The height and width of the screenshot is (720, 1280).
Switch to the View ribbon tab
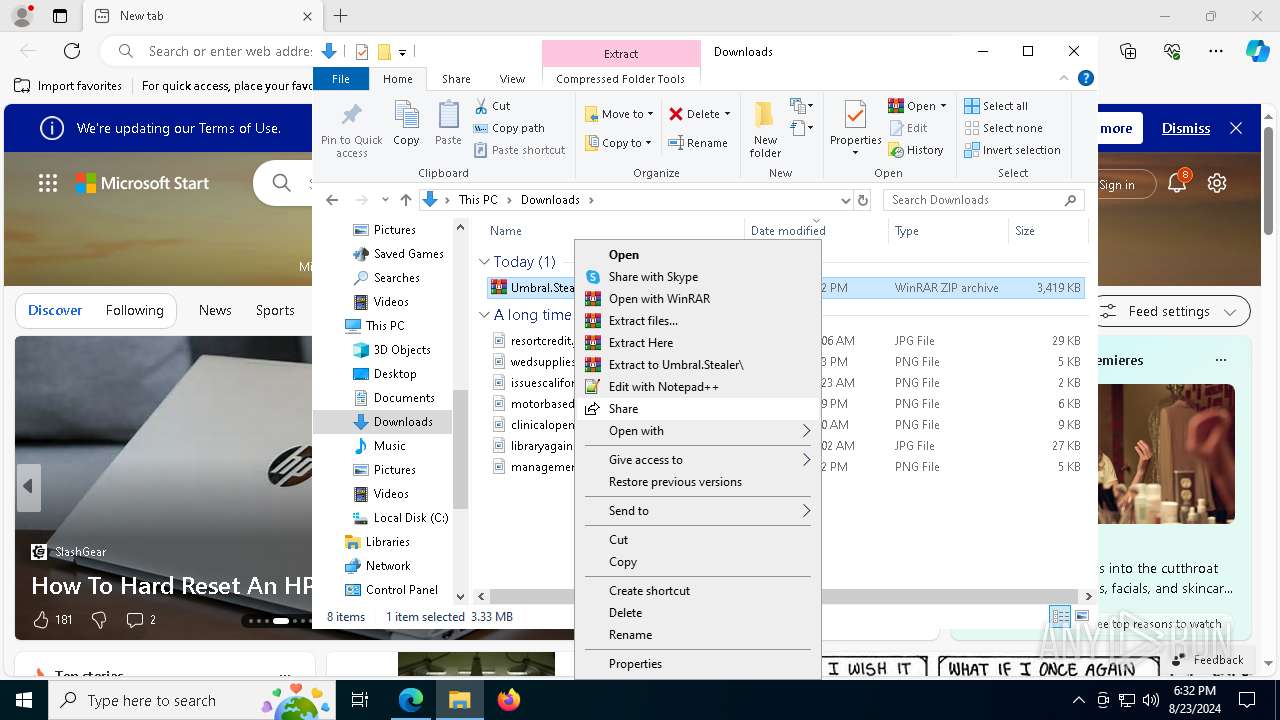pos(512,79)
